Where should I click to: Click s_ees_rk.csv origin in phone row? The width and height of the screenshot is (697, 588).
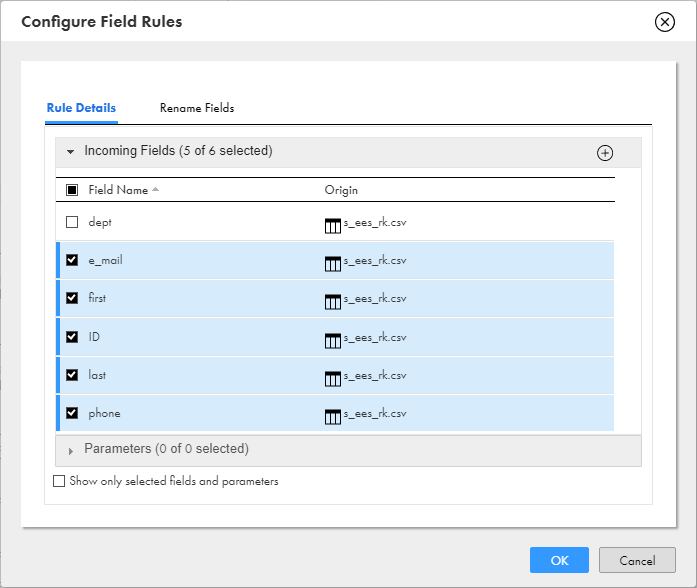click(375, 414)
